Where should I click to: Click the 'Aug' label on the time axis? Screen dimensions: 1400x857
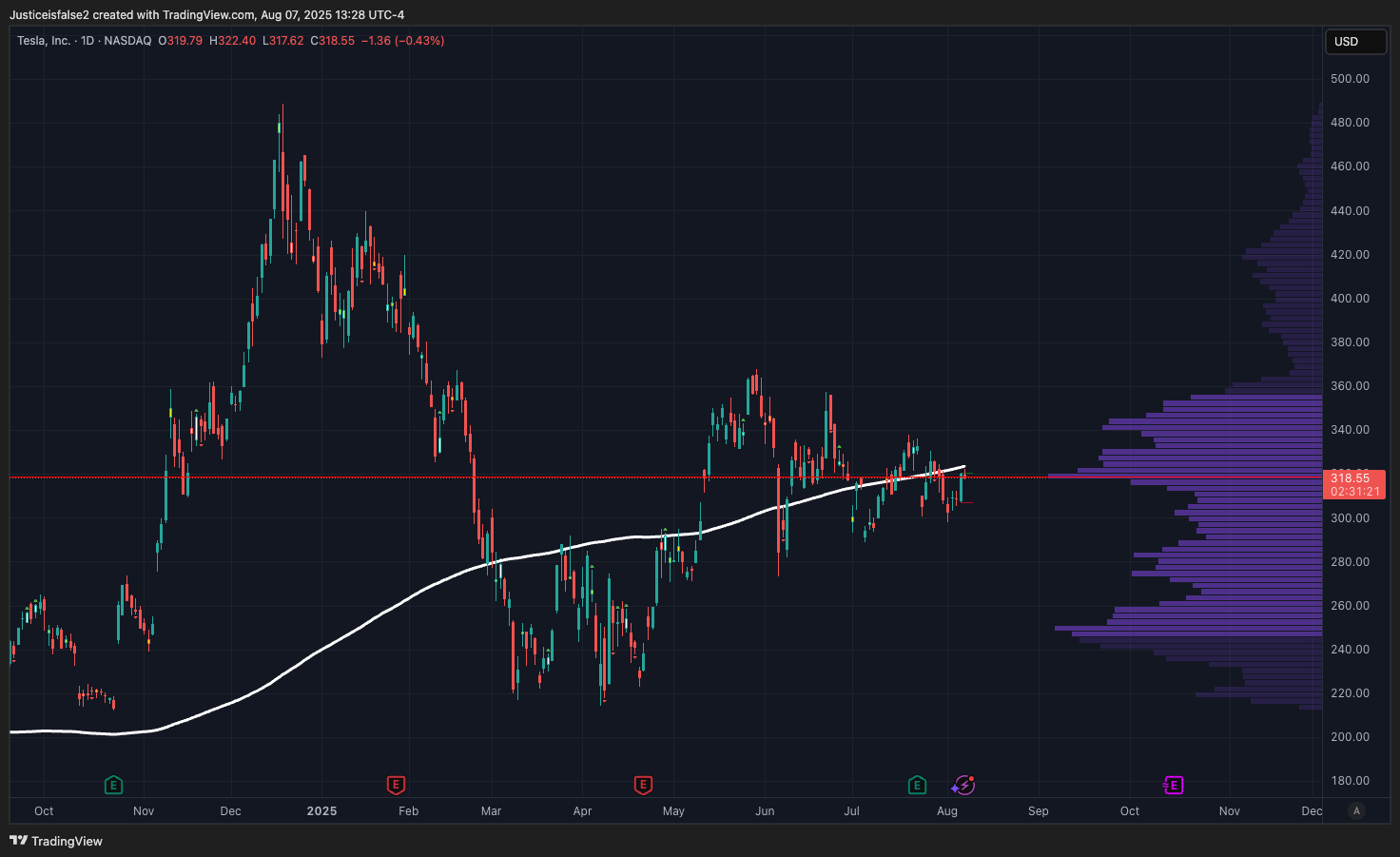click(x=947, y=811)
